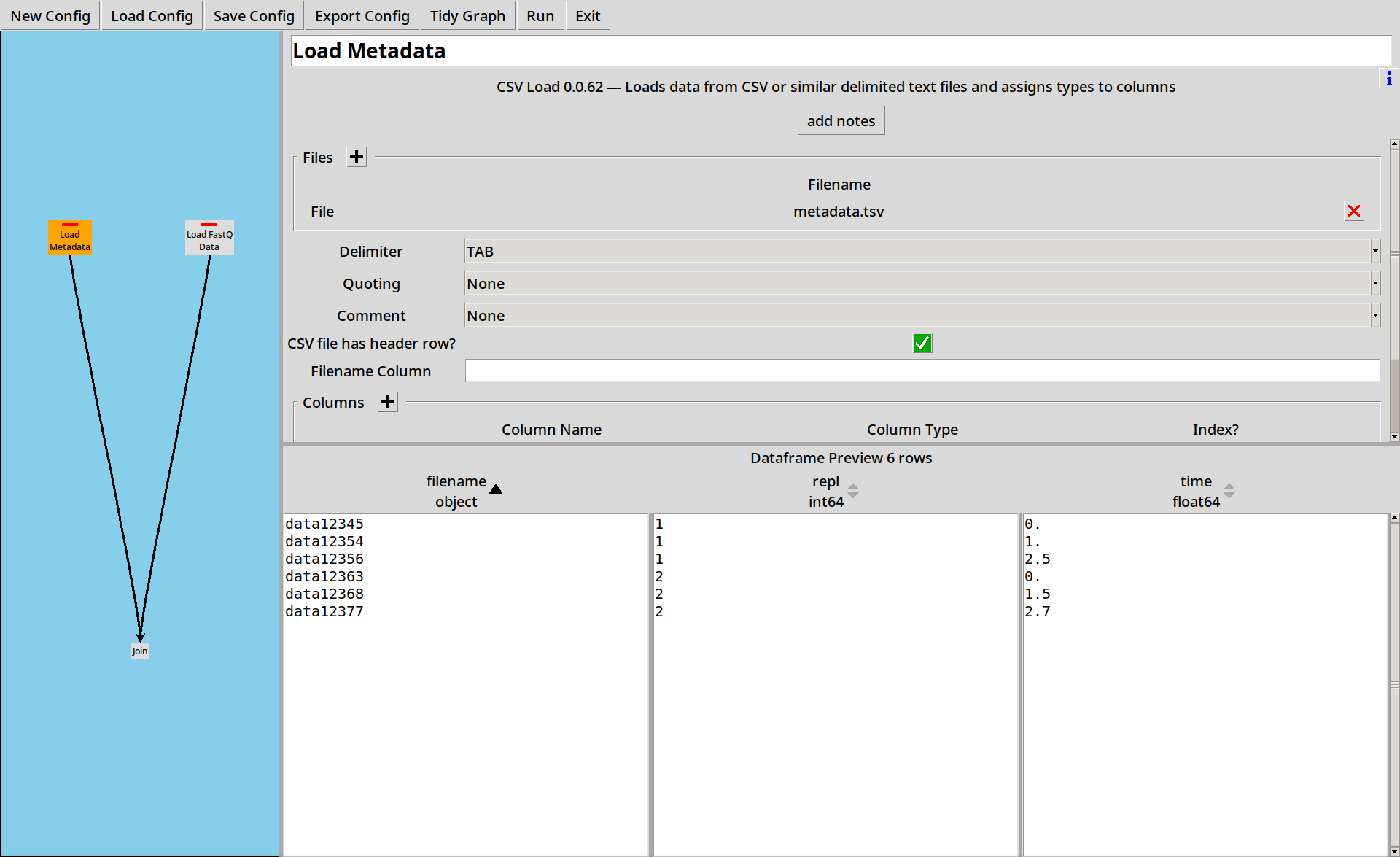Click the settings panel scroll down arrow
Image resolution: width=1400 pixels, height=857 pixels.
1394,437
